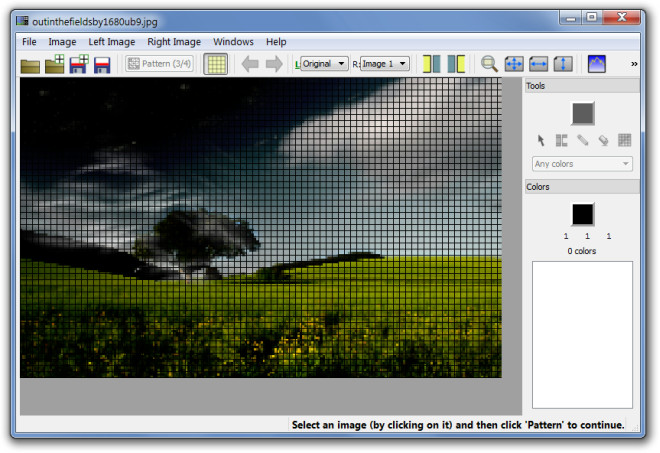Select the paint bucket fill tool

coord(604,140)
